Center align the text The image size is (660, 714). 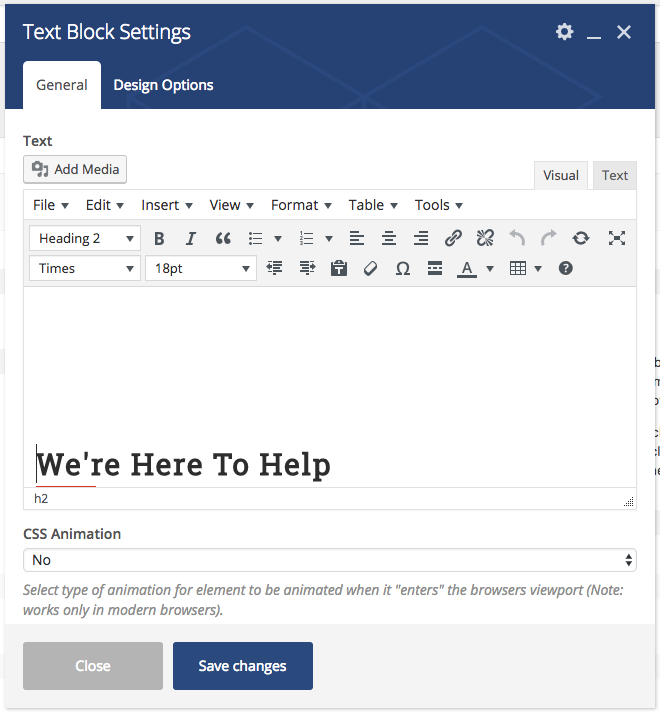389,238
